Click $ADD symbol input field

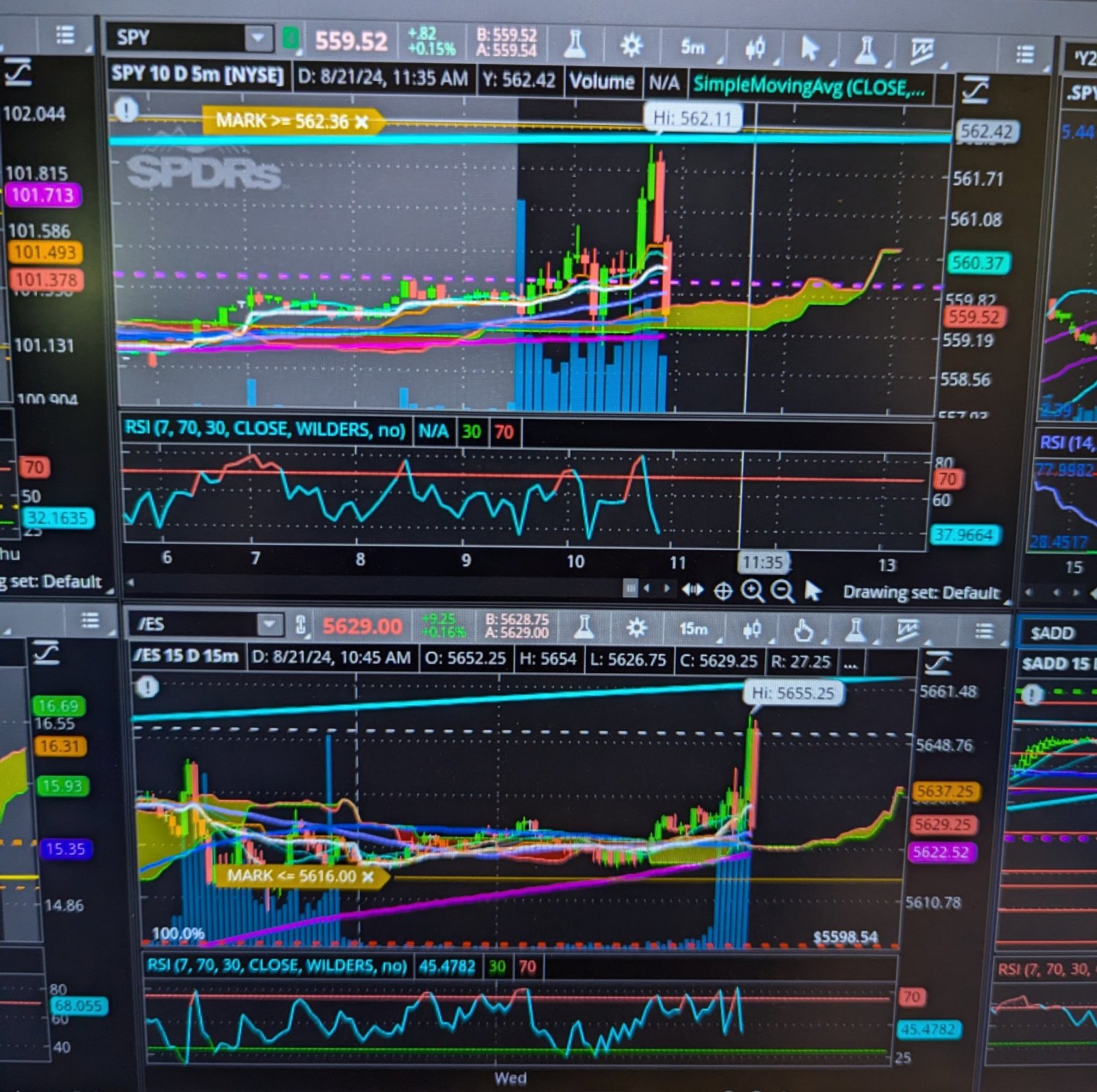pyautogui.click(x=1059, y=633)
